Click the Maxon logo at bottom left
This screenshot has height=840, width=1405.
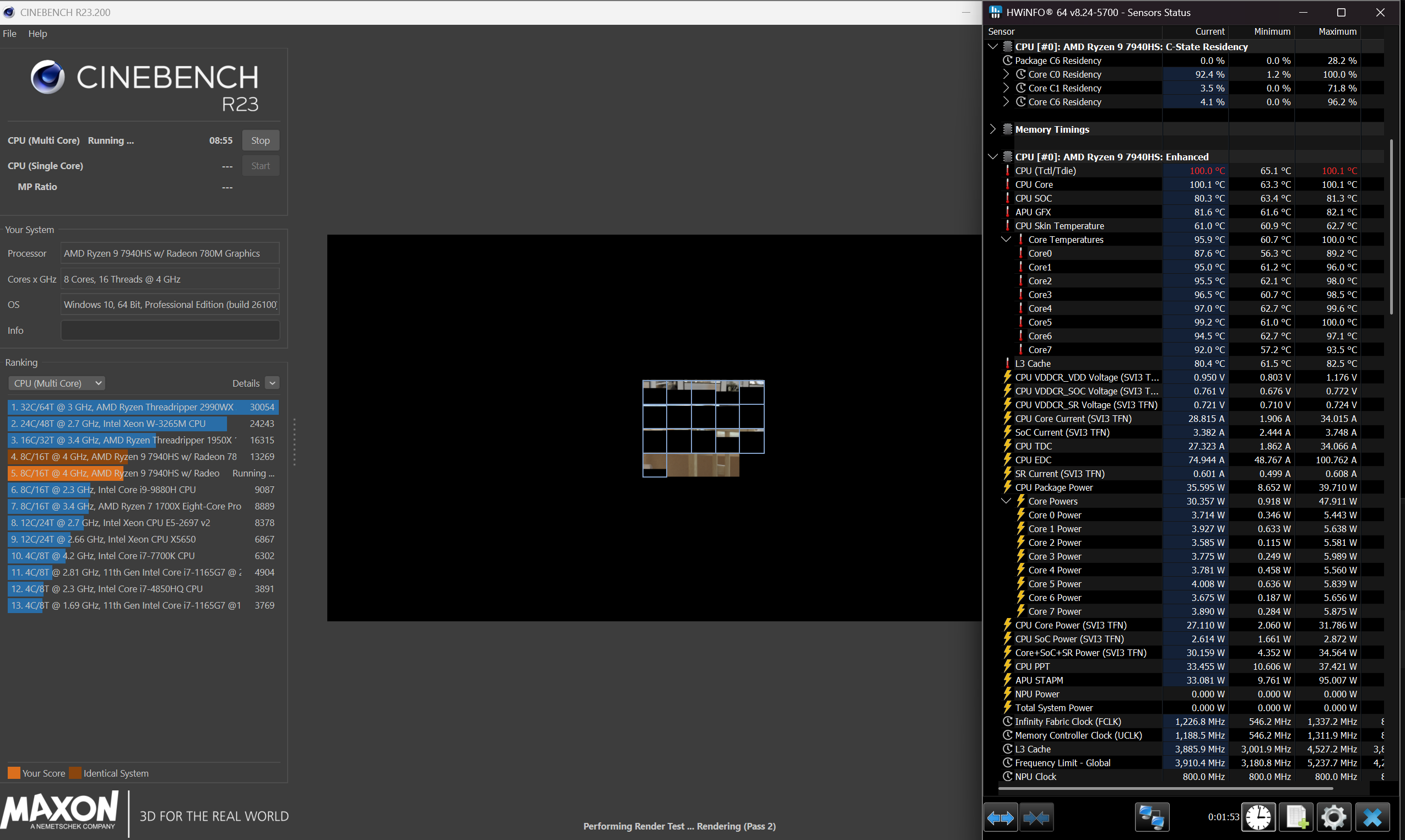click(x=60, y=811)
